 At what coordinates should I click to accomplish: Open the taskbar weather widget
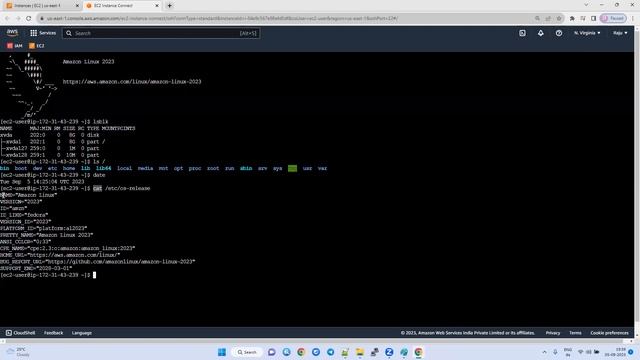(x=18, y=352)
